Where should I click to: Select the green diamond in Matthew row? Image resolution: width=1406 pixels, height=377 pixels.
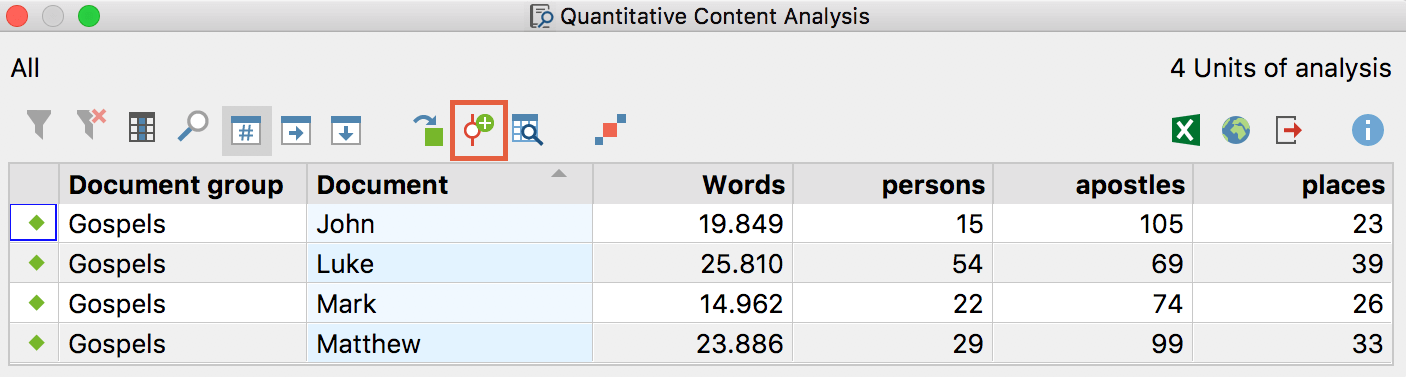pyautogui.click(x=38, y=344)
